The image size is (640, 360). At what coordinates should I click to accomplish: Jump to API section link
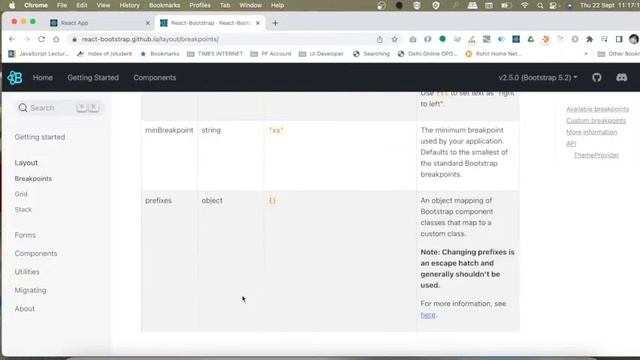(571, 144)
